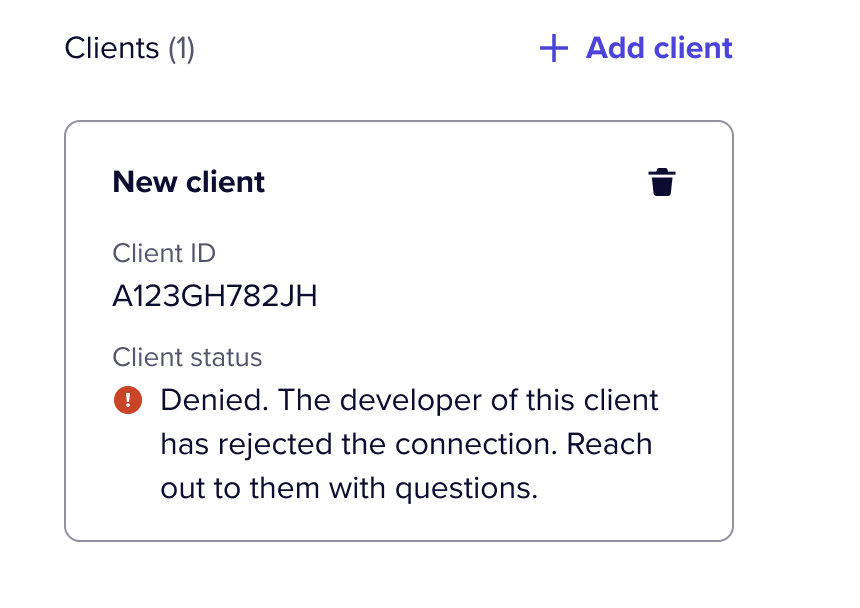Select the Clients (1) heading
This screenshot has width=860, height=608.
tap(129, 48)
